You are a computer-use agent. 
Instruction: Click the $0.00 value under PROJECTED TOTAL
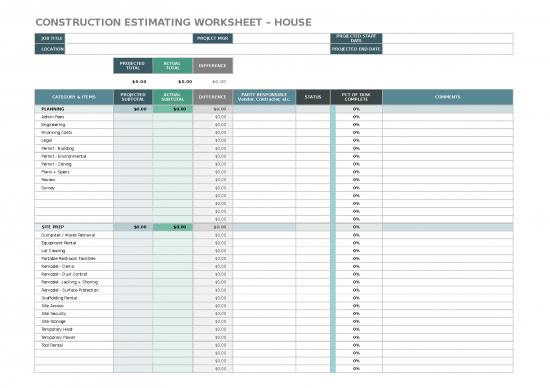click(139, 82)
